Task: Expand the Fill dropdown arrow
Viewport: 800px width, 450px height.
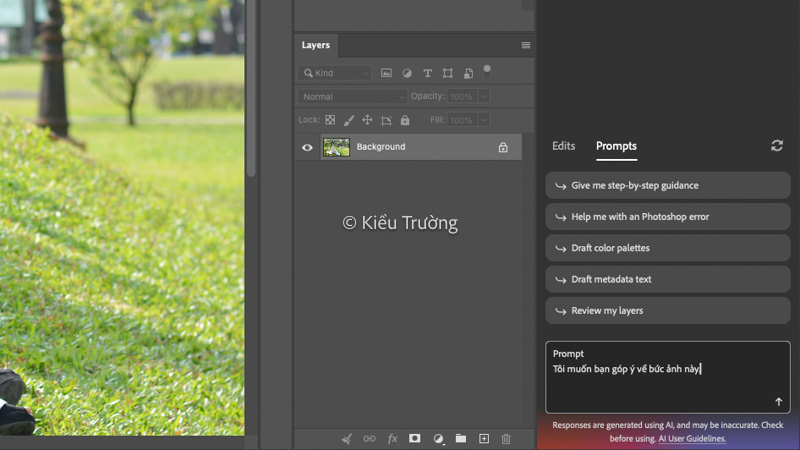Action: (x=484, y=120)
